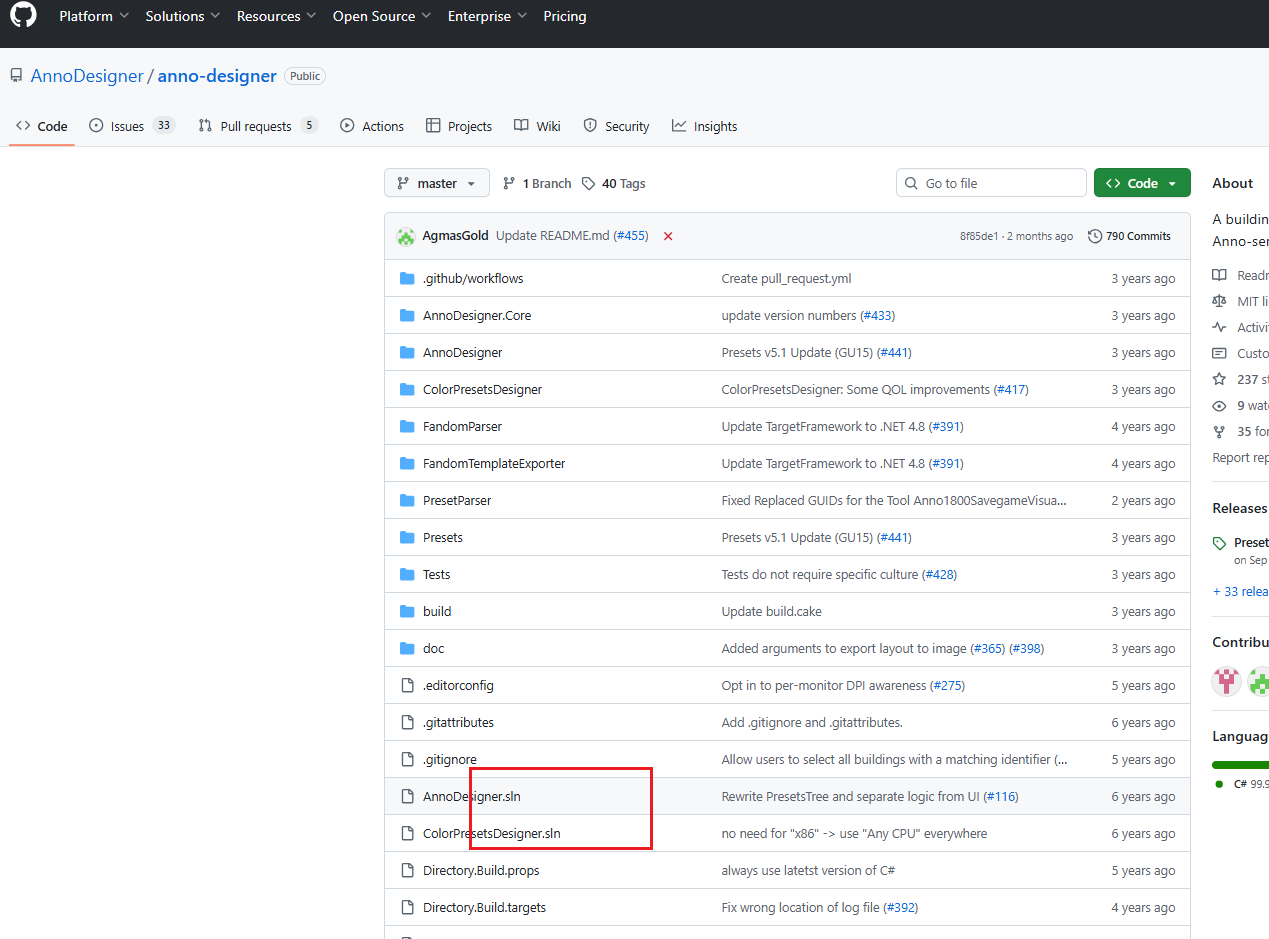Go to the Pricing page
Screen dimensions: 1269x939
[x=565, y=16]
